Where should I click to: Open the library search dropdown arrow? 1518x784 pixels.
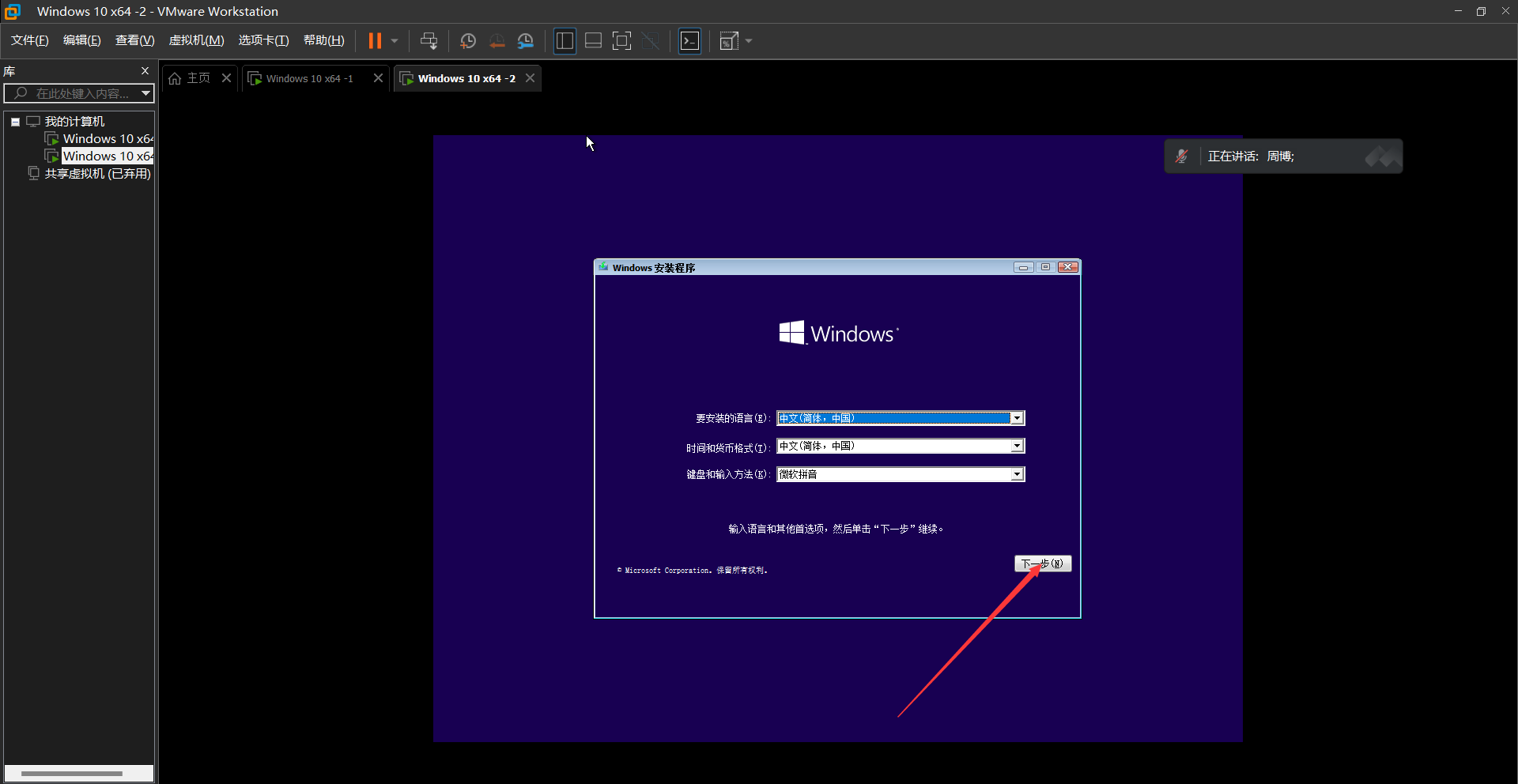(x=145, y=93)
